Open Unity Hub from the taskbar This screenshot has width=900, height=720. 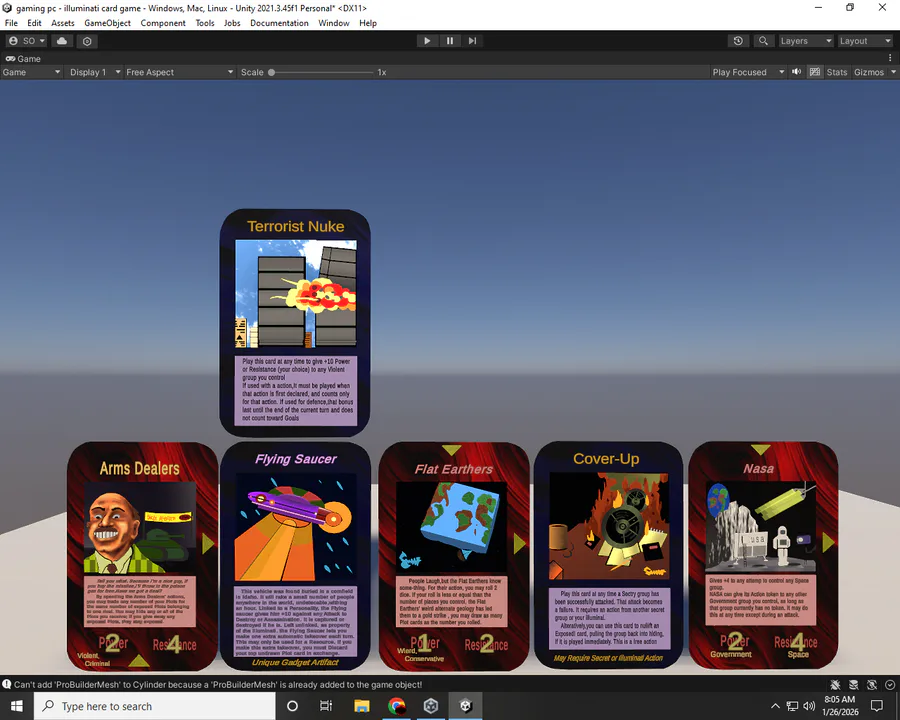pos(431,706)
